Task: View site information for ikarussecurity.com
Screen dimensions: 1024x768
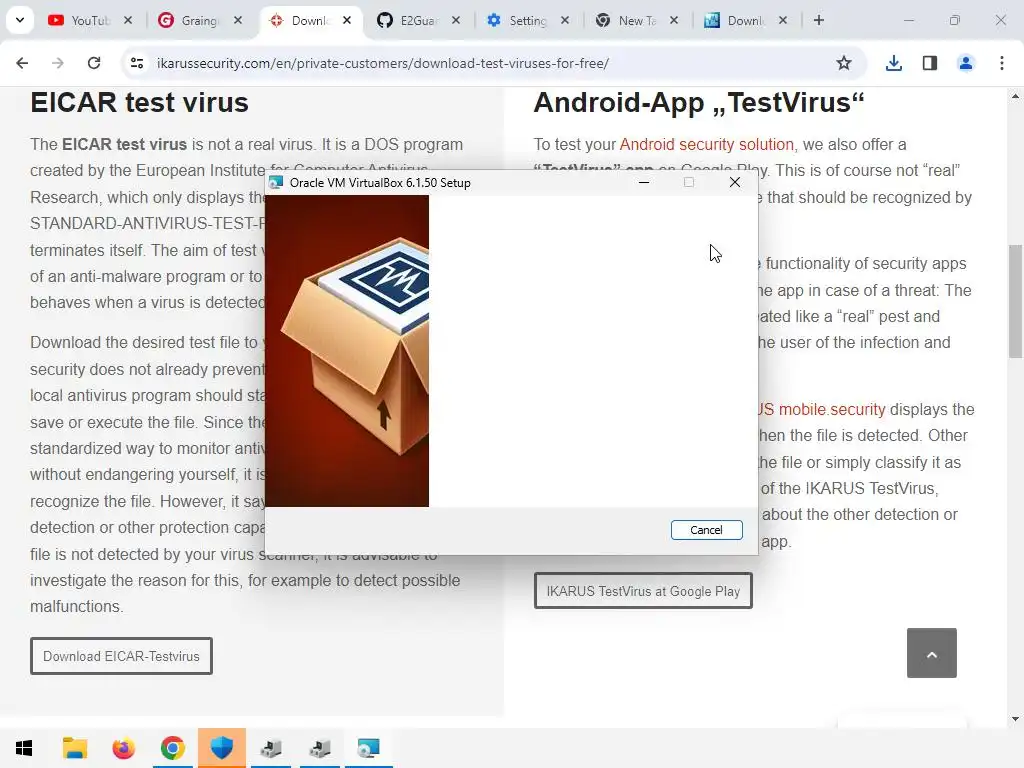Action: point(137,63)
